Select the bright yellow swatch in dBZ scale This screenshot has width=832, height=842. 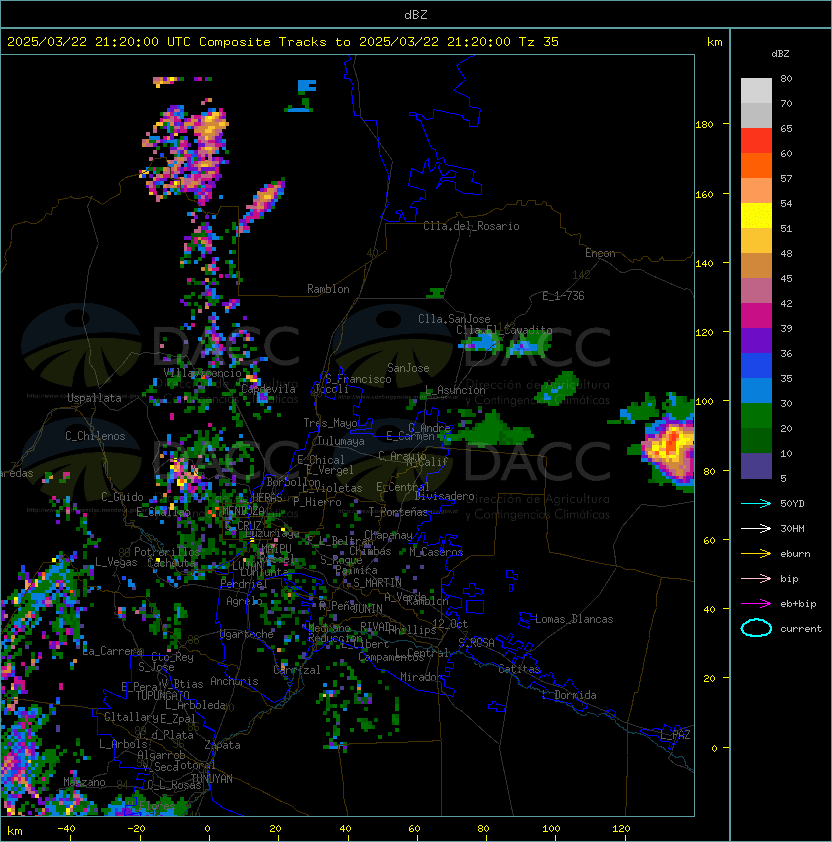point(756,215)
